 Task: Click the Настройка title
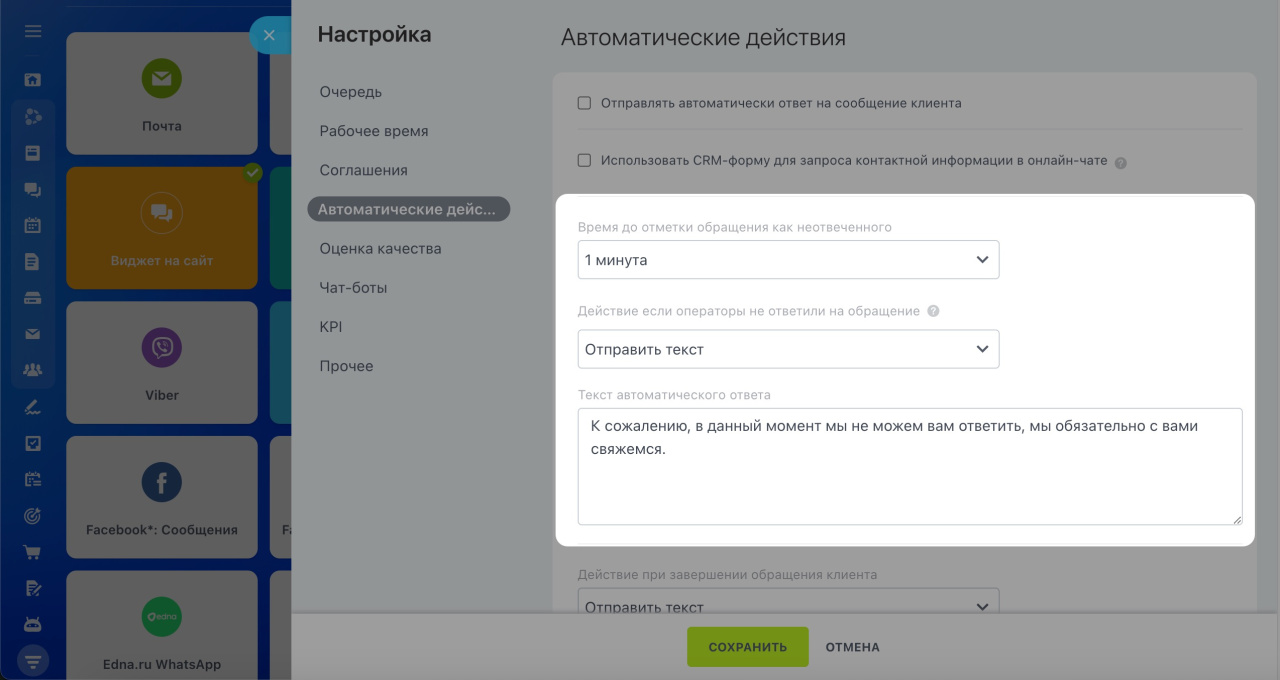(375, 34)
